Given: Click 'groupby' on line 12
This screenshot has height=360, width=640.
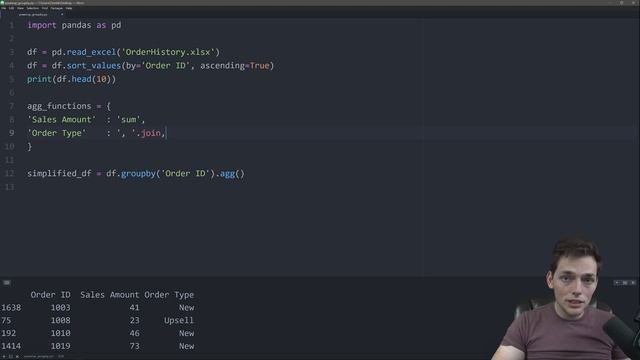Looking at the screenshot, I should point(138,173).
